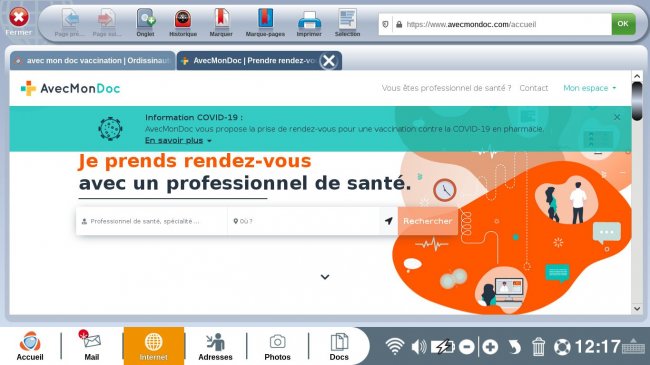
Task: Click the vertical scrollbar thumb
Action: [x=637, y=102]
